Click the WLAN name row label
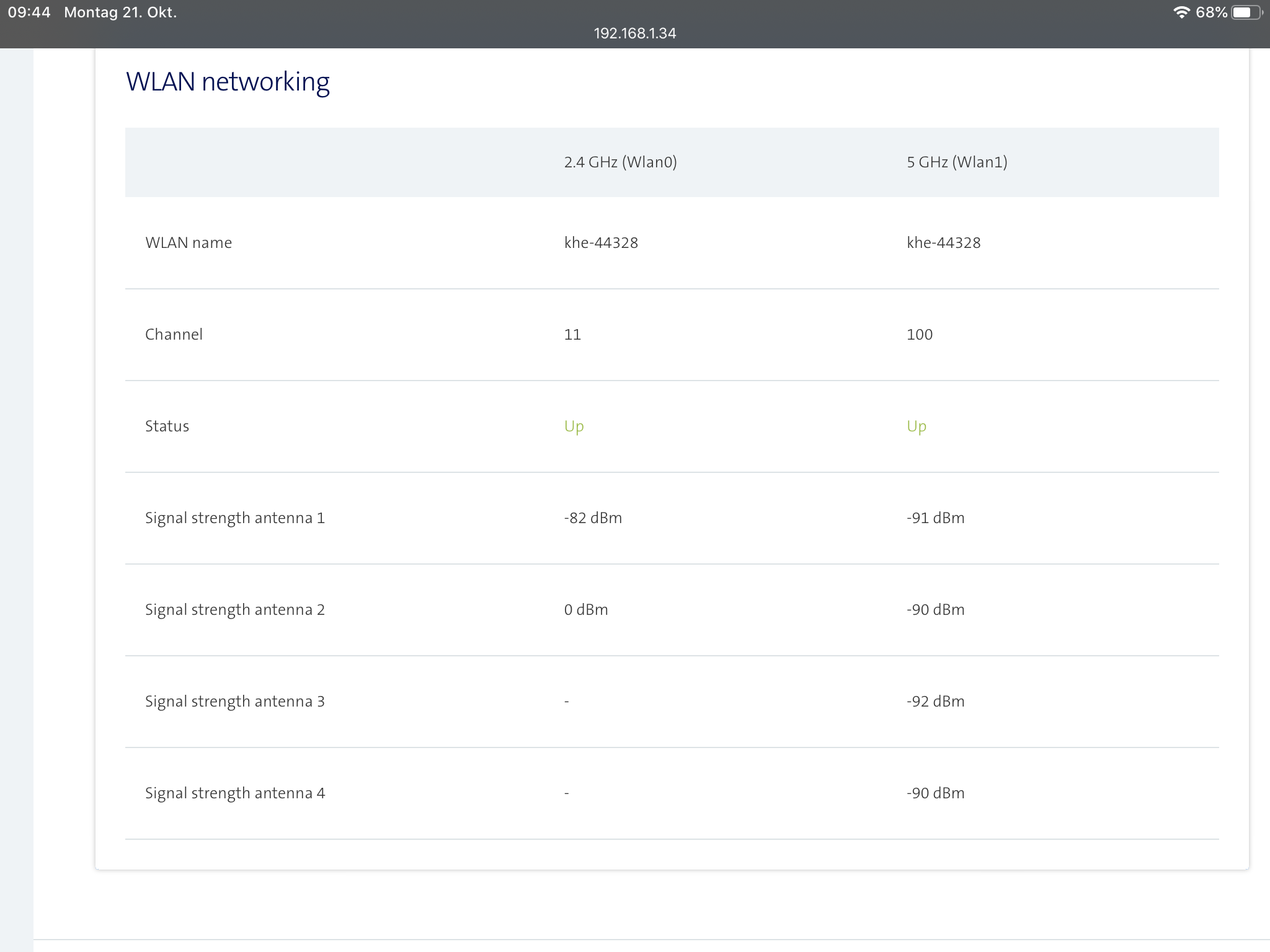Viewport: 1270px width, 952px height. pos(189,243)
